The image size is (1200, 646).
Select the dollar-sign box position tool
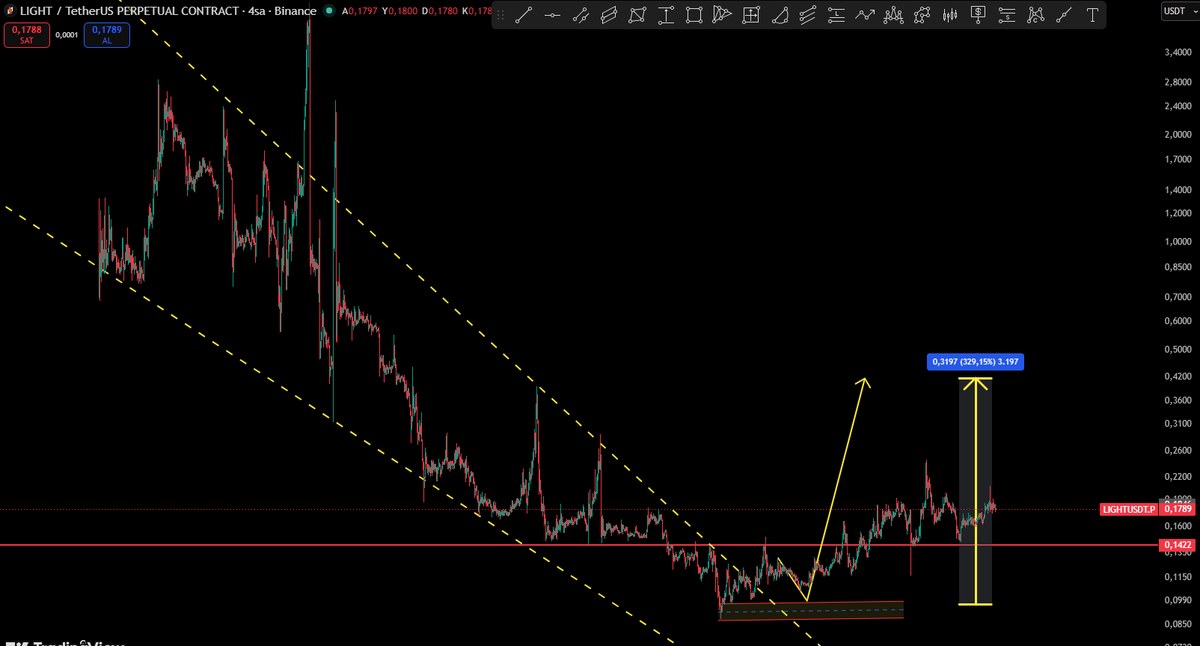point(979,15)
